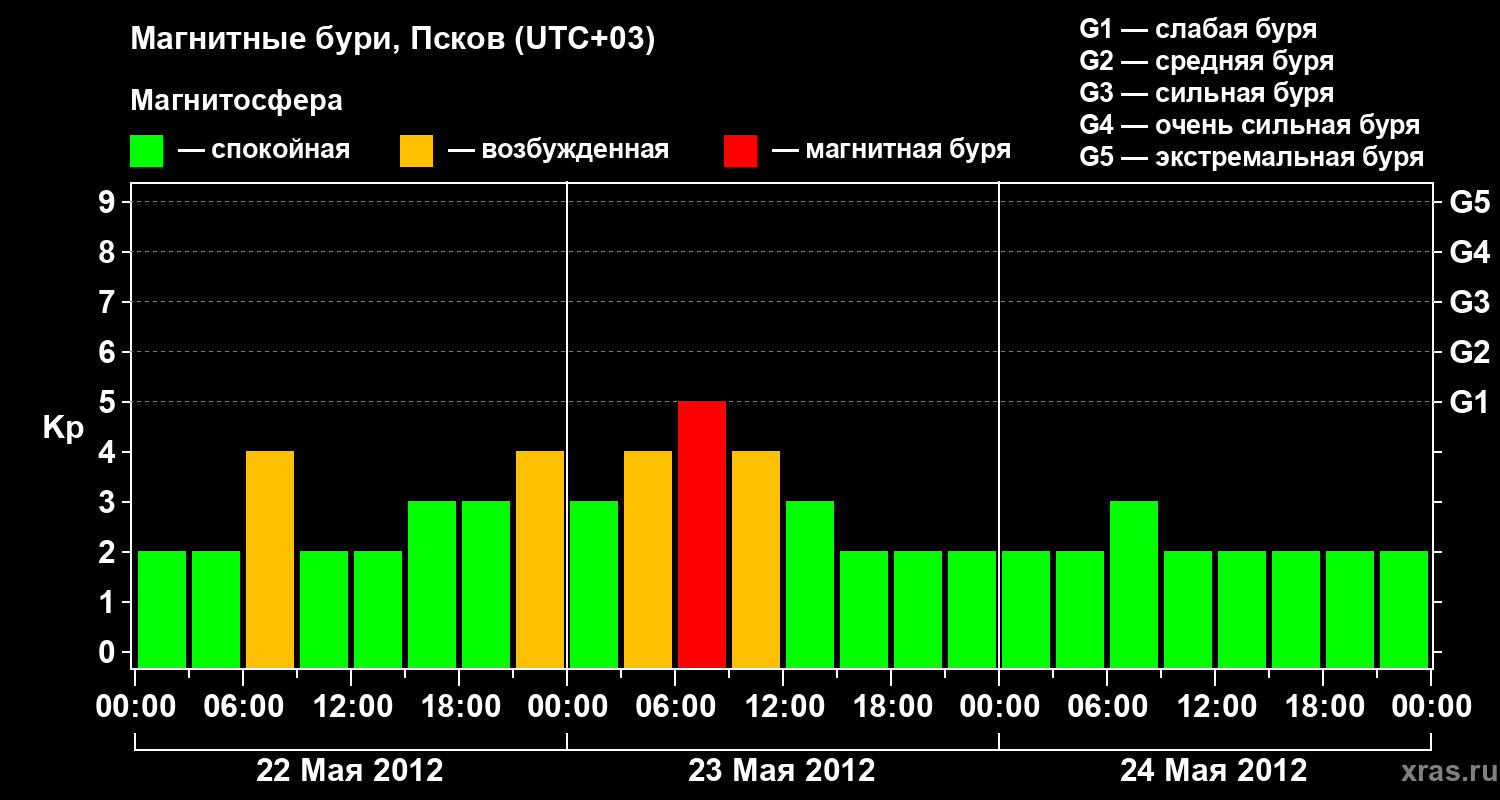Click the 'Kp' axis title
The image size is (1500, 800).
click(63, 427)
